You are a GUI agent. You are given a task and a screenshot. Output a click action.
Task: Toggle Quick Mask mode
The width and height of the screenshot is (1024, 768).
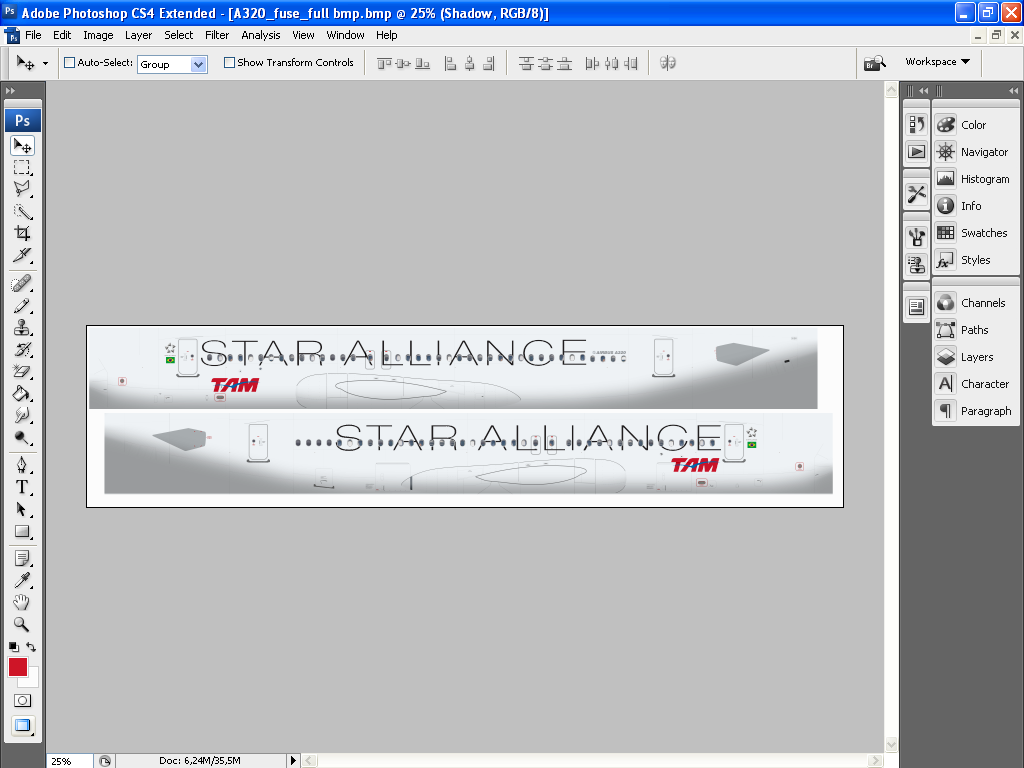click(22, 701)
